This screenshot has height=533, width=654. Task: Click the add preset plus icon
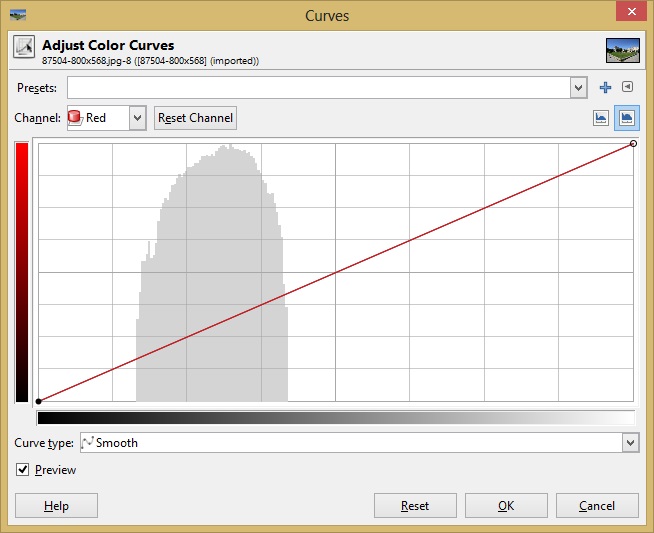(x=605, y=88)
